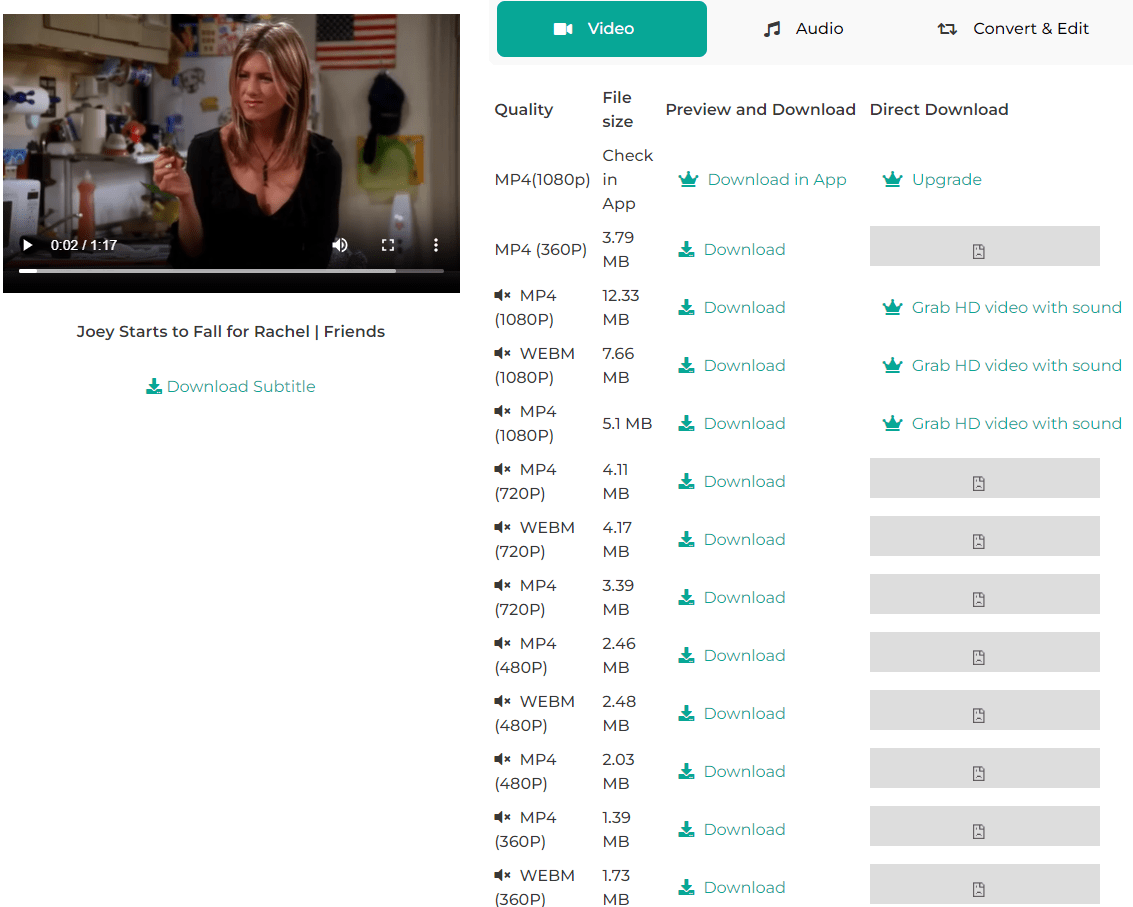The width and height of the screenshot is (1133, 907).
Task: Select the Video tab
Action: 601,29
